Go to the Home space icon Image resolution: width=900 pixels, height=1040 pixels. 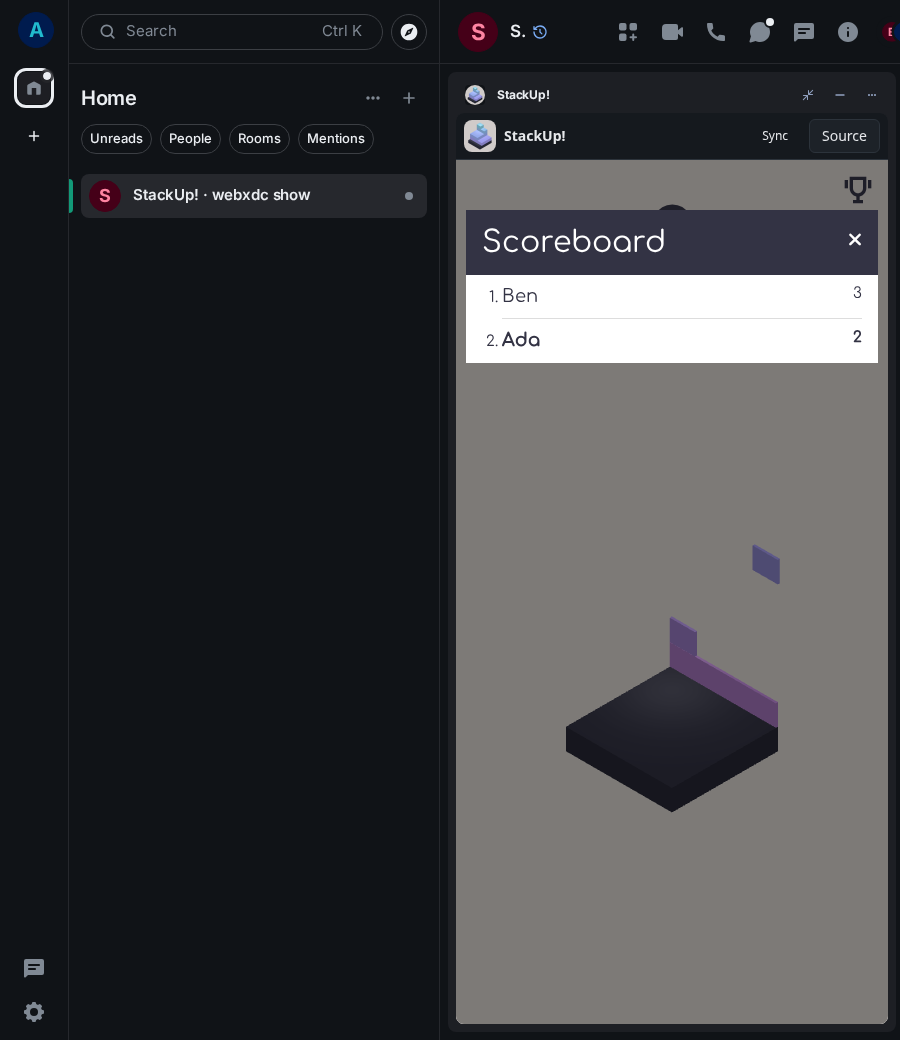coord(34,88)
